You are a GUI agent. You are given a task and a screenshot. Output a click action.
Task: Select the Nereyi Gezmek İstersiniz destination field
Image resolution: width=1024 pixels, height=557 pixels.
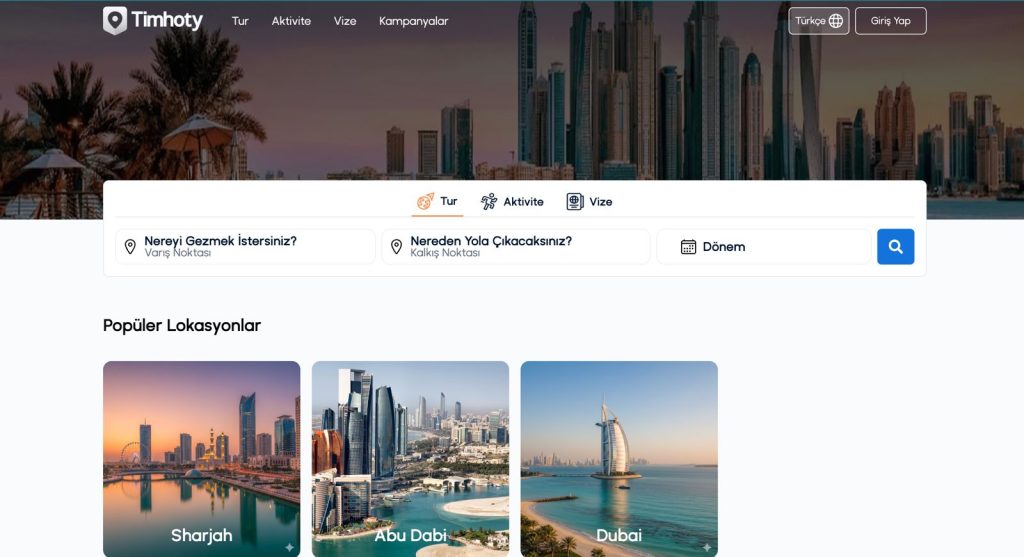(246, 246)
